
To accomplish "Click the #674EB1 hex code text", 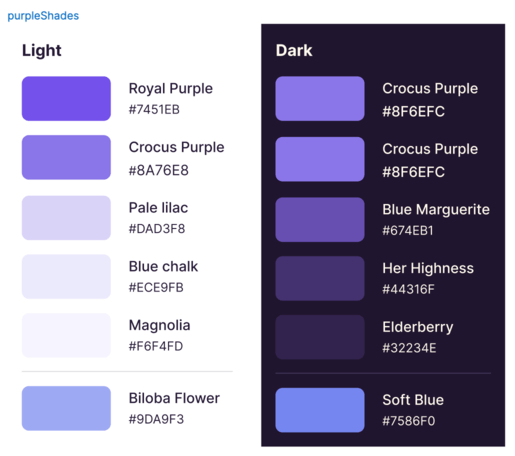I will 408,231.
